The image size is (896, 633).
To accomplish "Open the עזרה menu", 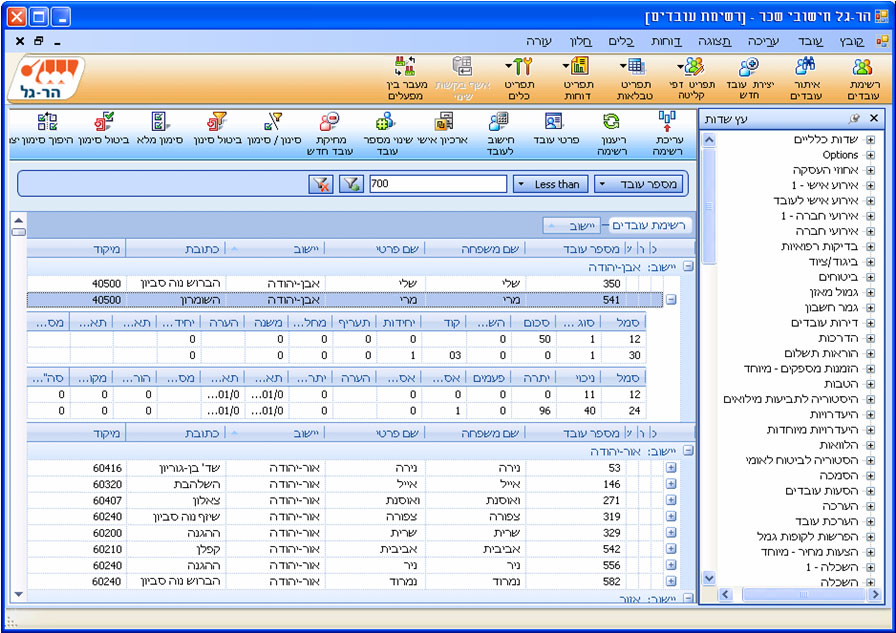I will pyautogui.click(x=538, y=41).
